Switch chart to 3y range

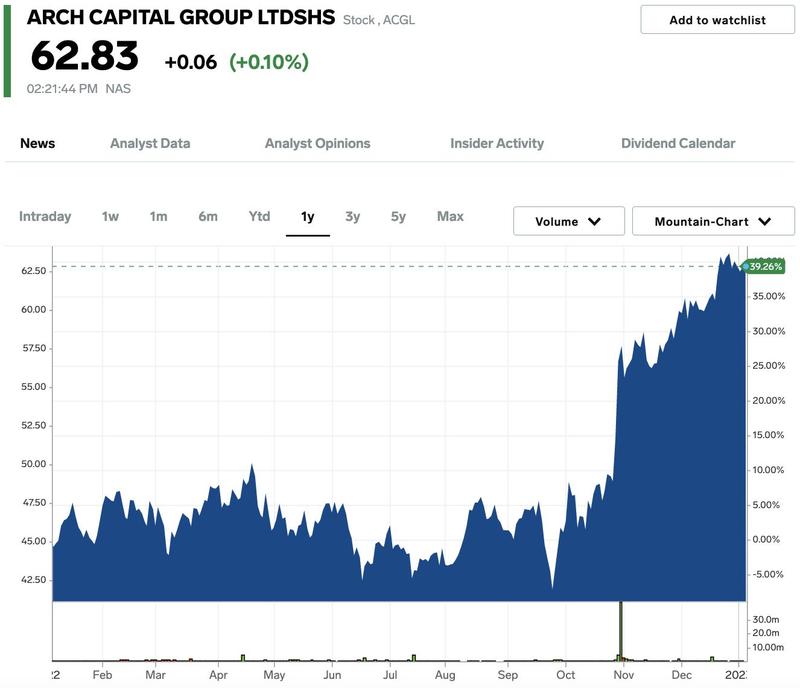click(353, 216)
